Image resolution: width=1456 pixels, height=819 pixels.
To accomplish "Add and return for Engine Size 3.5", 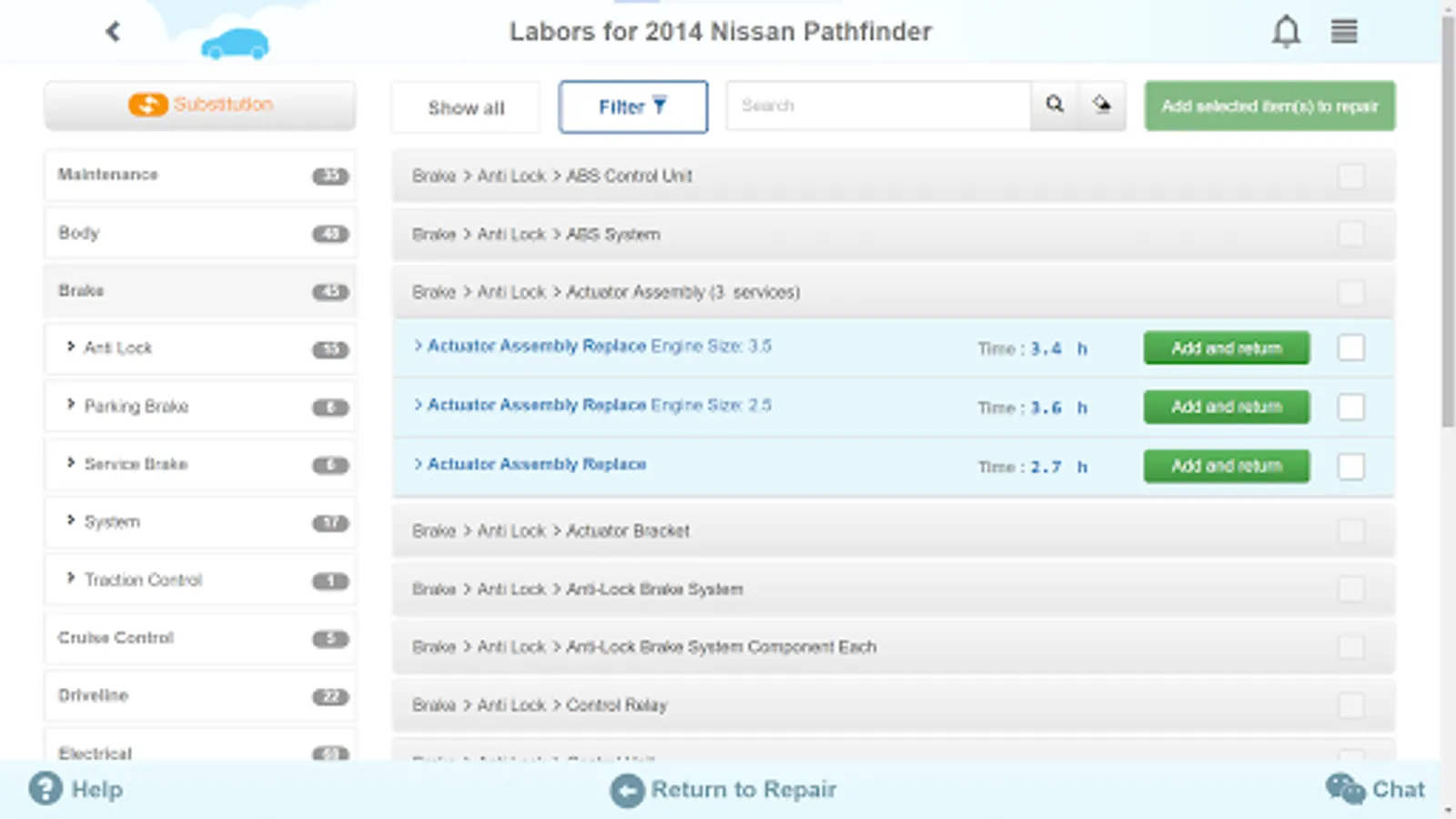I will (x=1227, y=348).
